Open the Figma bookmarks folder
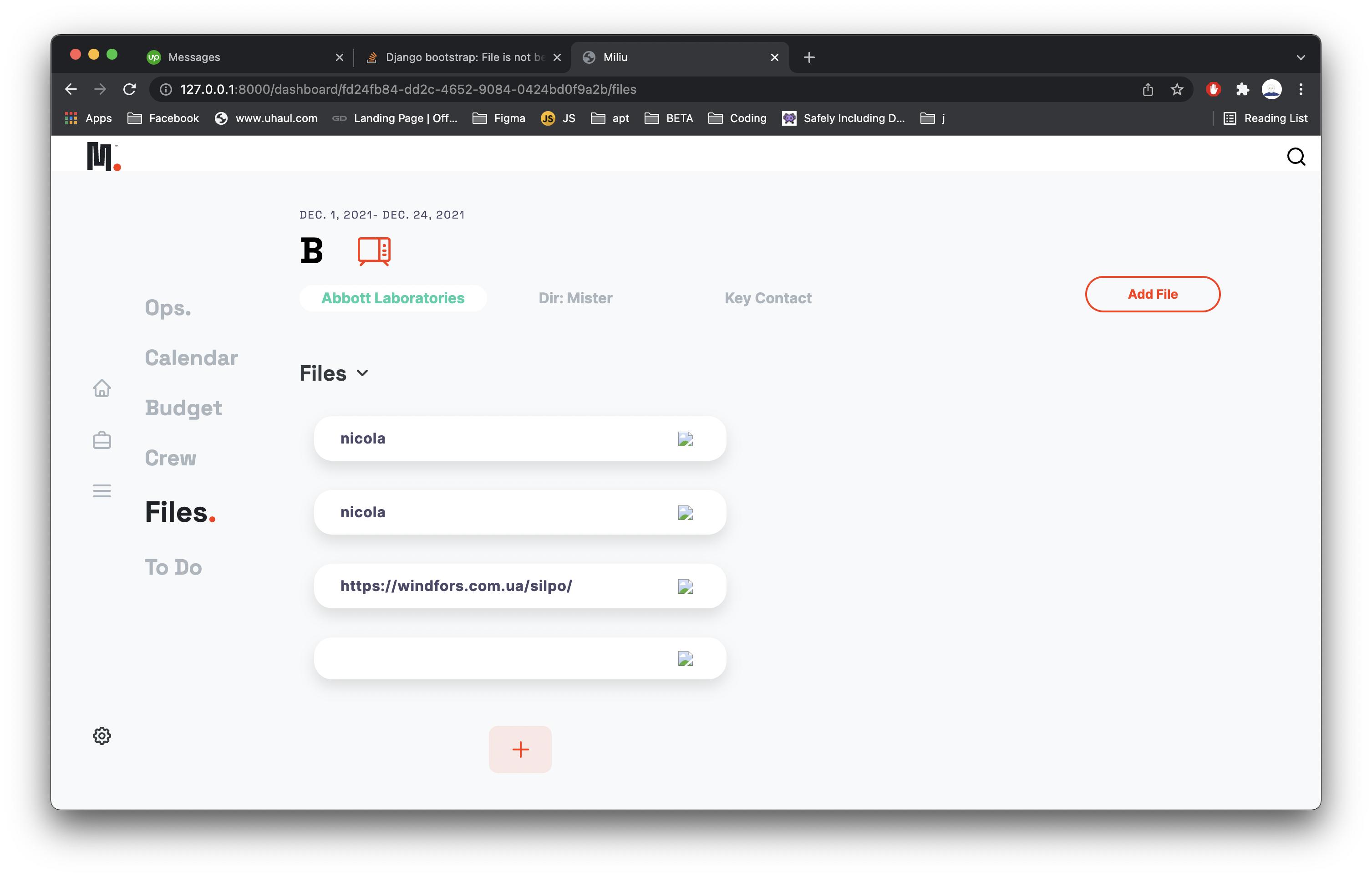1372x877 pixels. [499, 118]
